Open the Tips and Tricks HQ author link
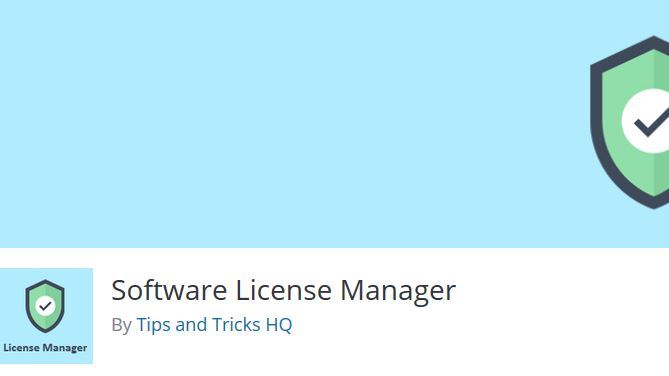The image size is (669, 376). tap(214, 325)
